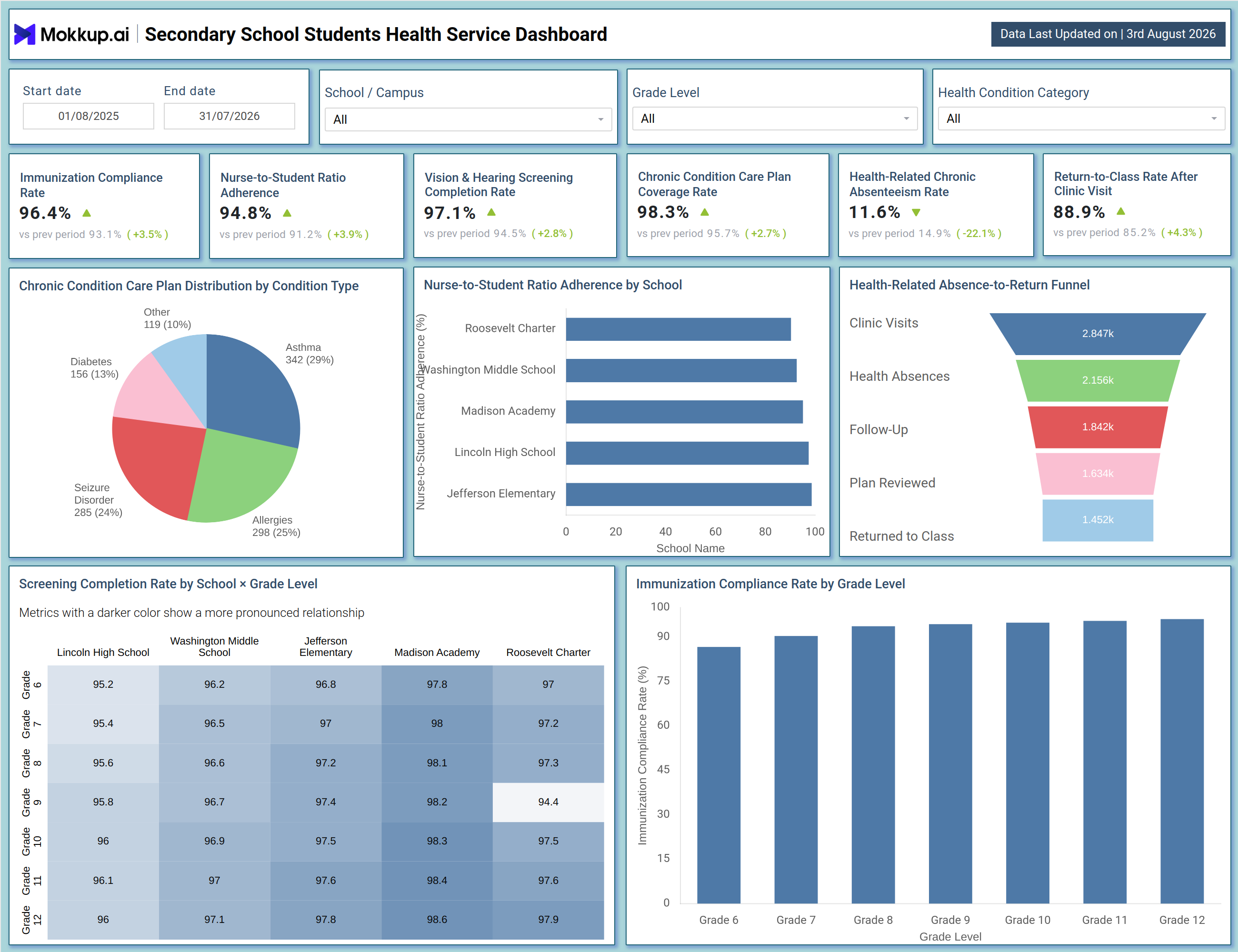This screenshot has height=952, width=1238.
Task: Click the Grade 9 immunization bar
Action: tap(950, 764)
